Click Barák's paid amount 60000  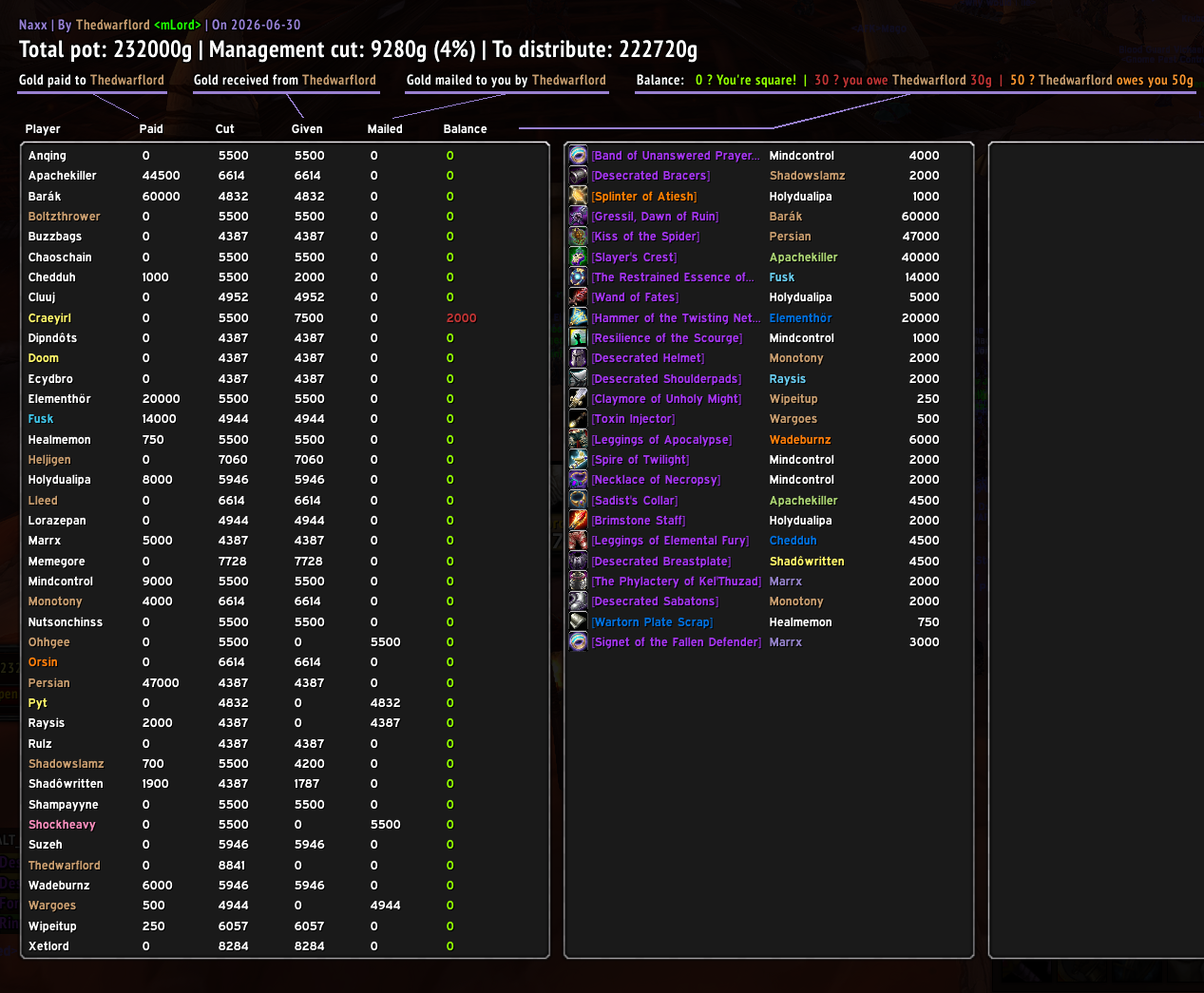[161, 197]
